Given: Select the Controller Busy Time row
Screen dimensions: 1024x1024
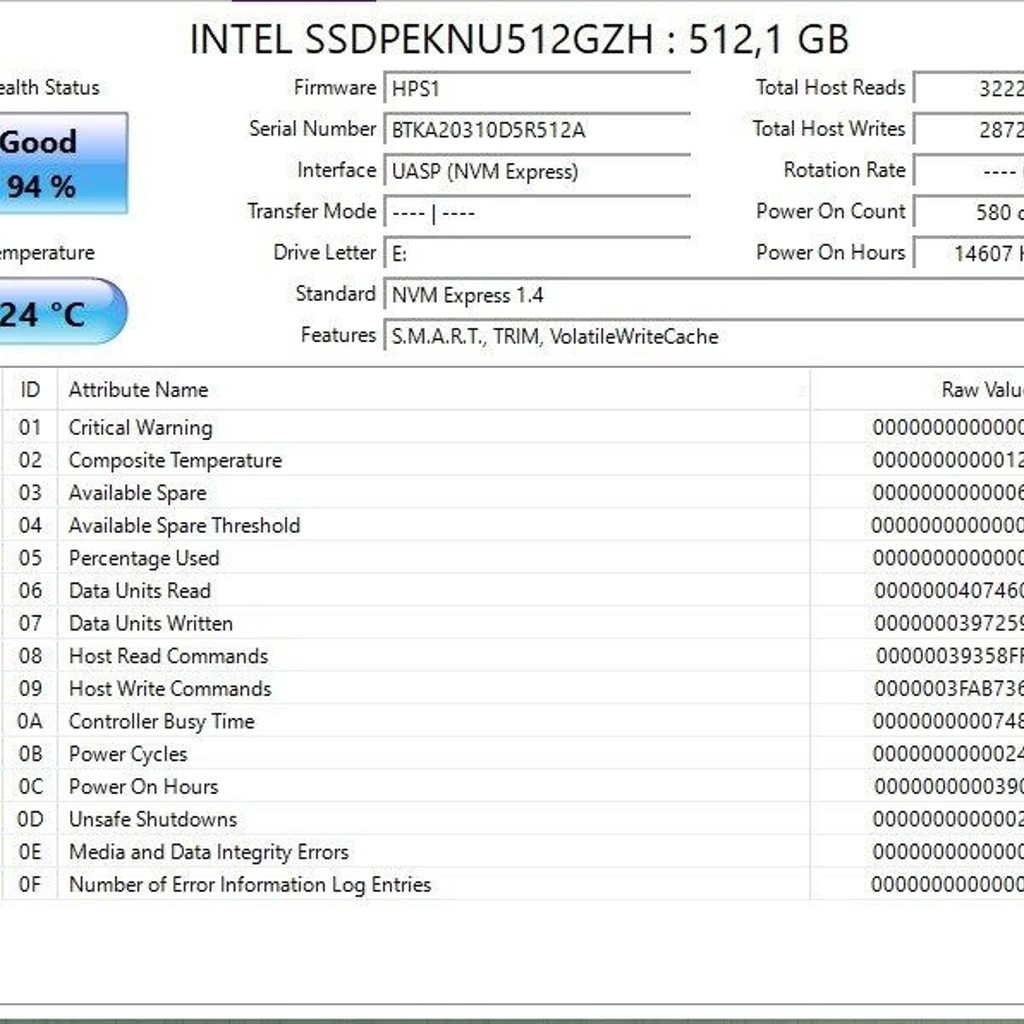Looking at the screenshot, I should click(x=512, y=721).
